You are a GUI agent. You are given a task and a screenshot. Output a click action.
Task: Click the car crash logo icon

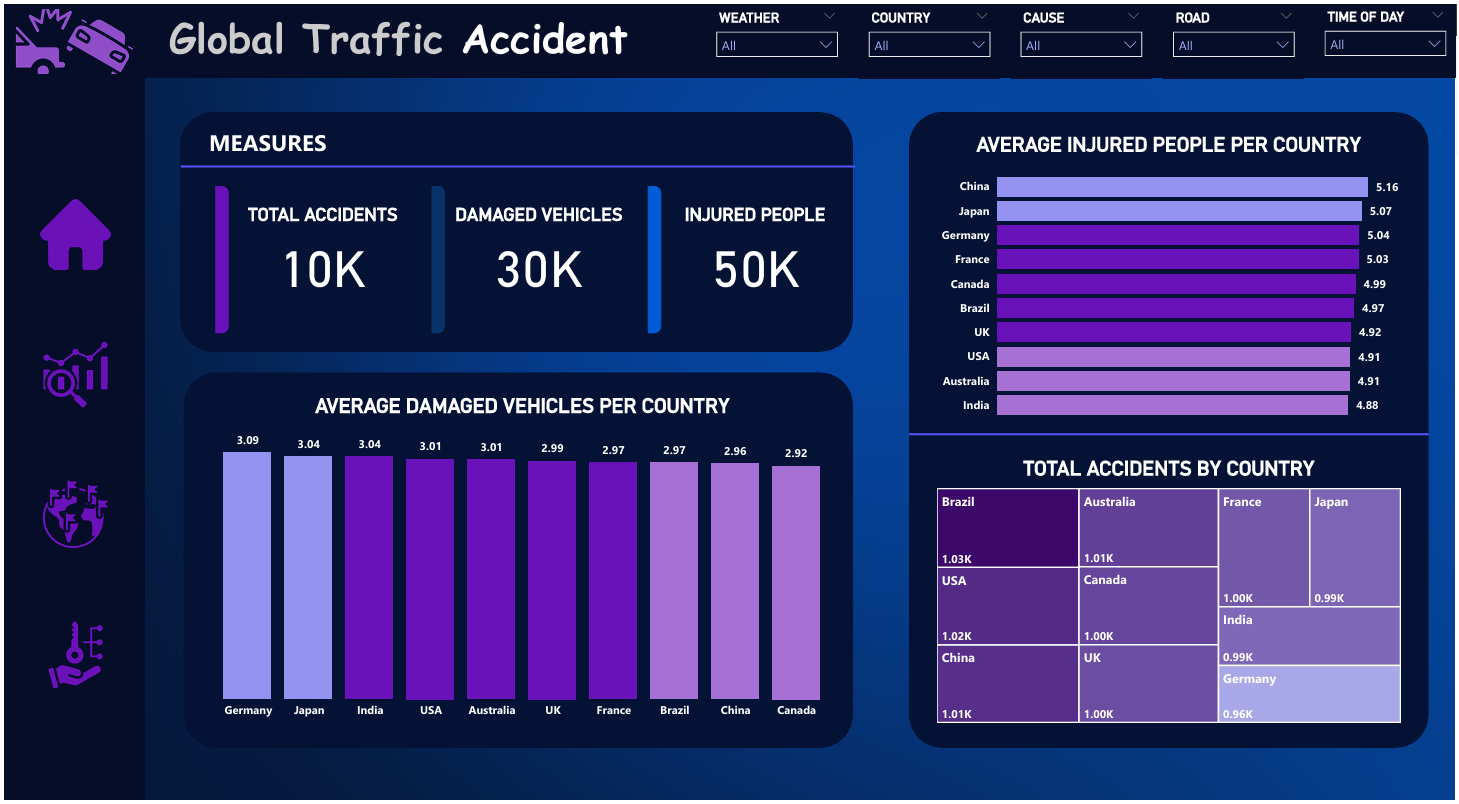pos(74,42)
